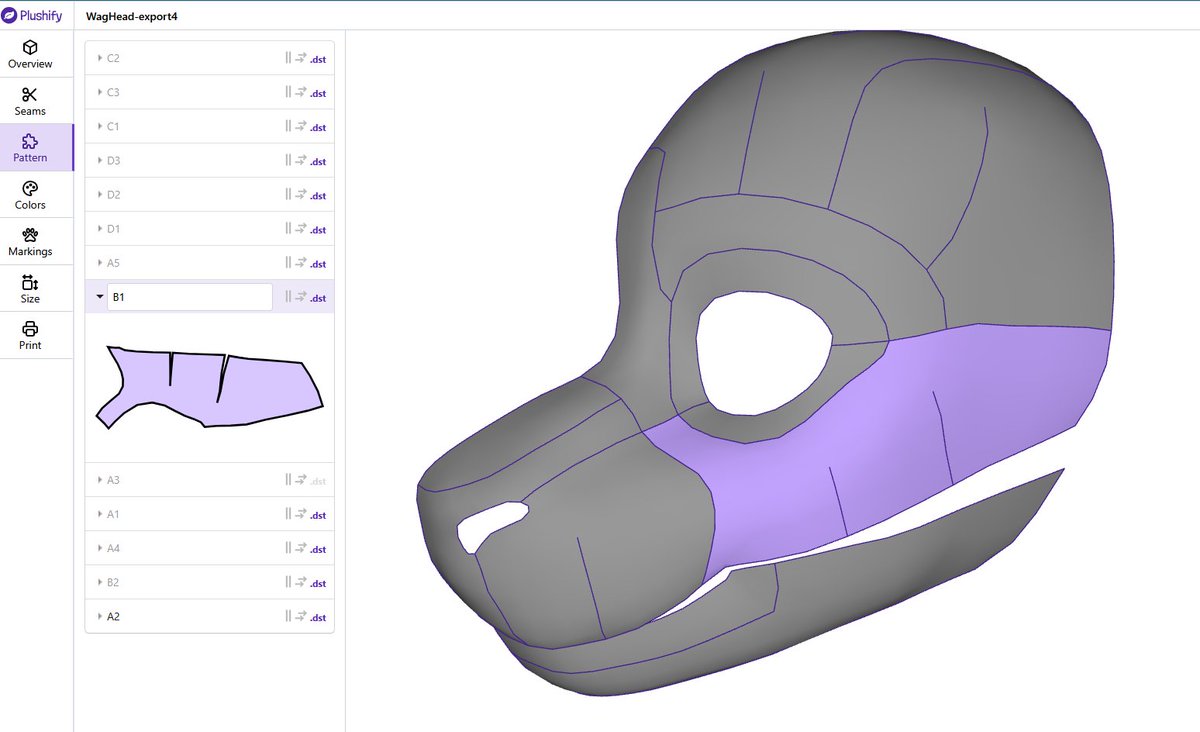Click the arrows icon on row A4
The height and width of the screenshot is (732, 1200).
click(300, 548)
